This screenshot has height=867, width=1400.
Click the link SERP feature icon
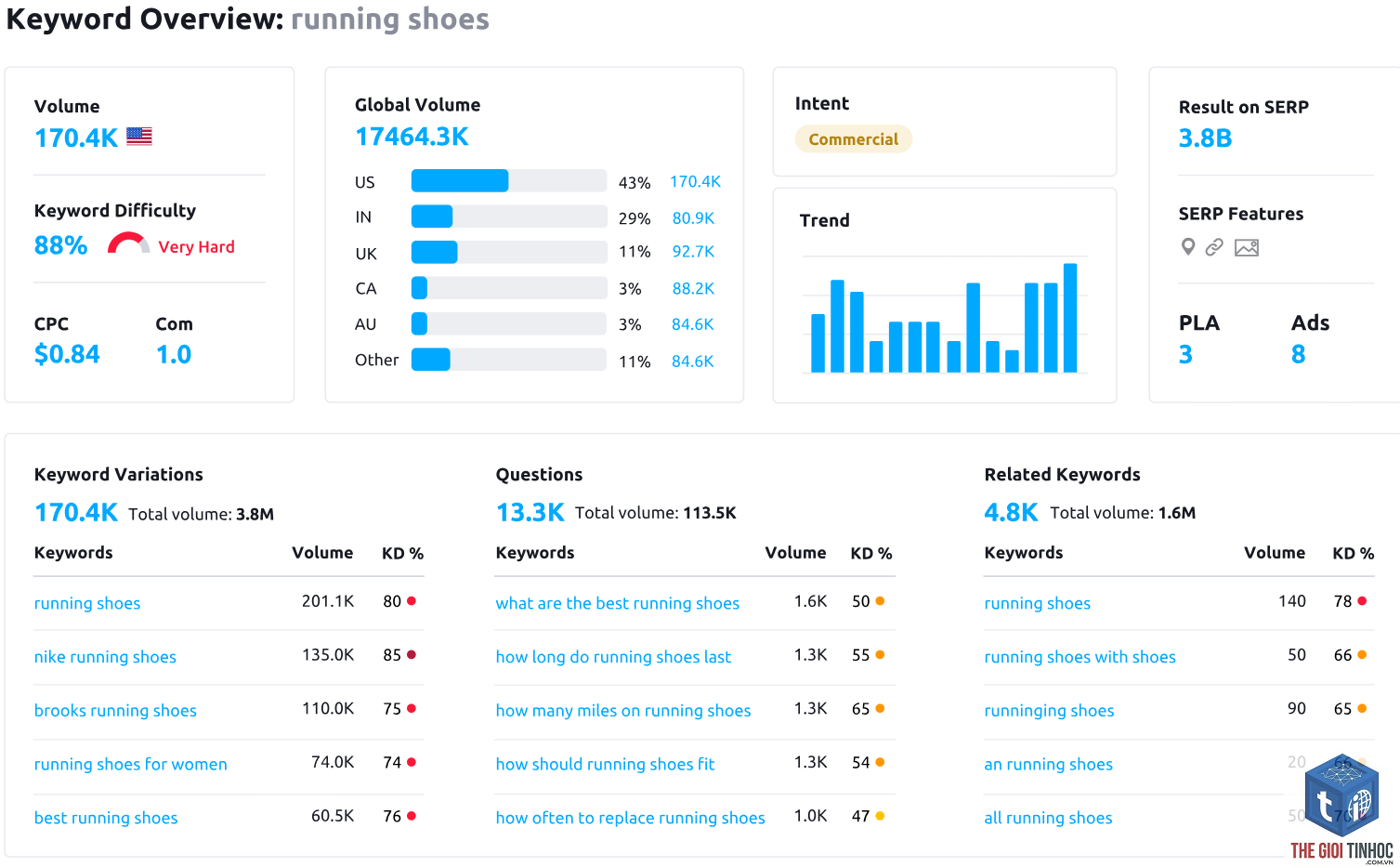[1214, 247]
